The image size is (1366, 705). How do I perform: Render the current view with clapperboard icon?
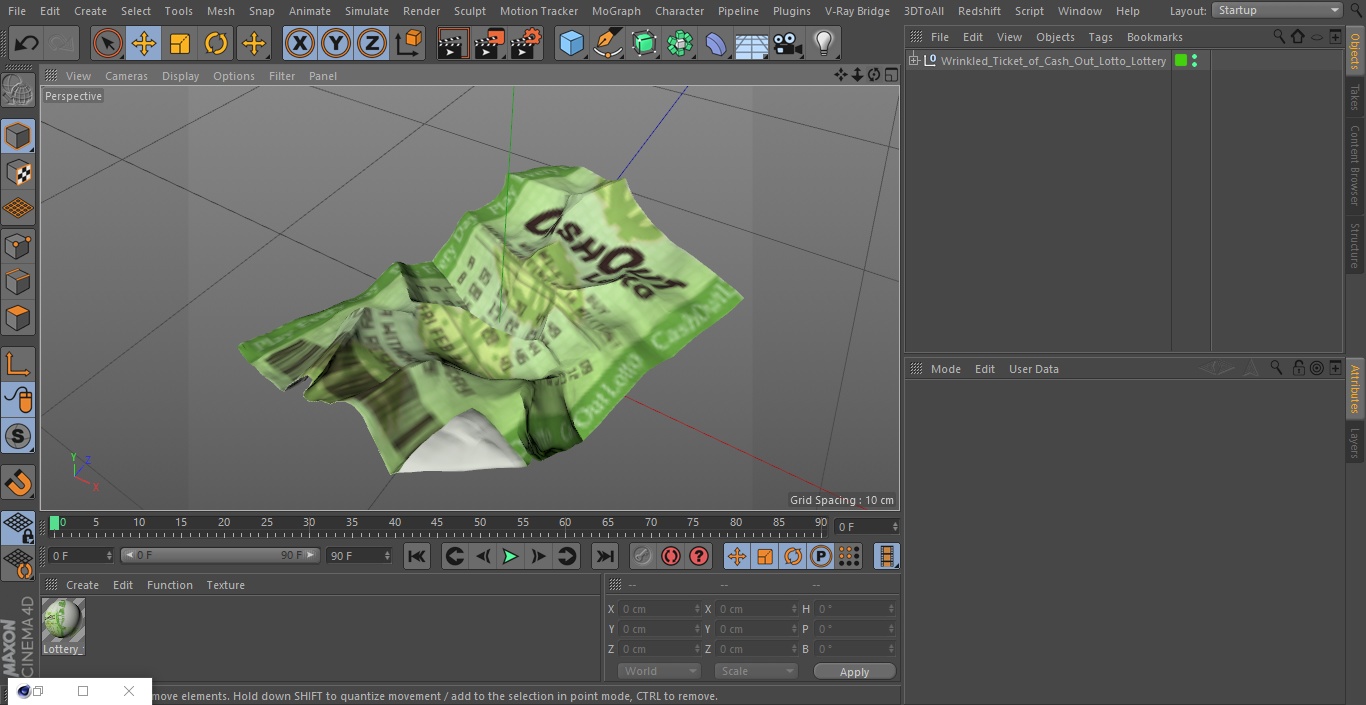tap(453, 43)
